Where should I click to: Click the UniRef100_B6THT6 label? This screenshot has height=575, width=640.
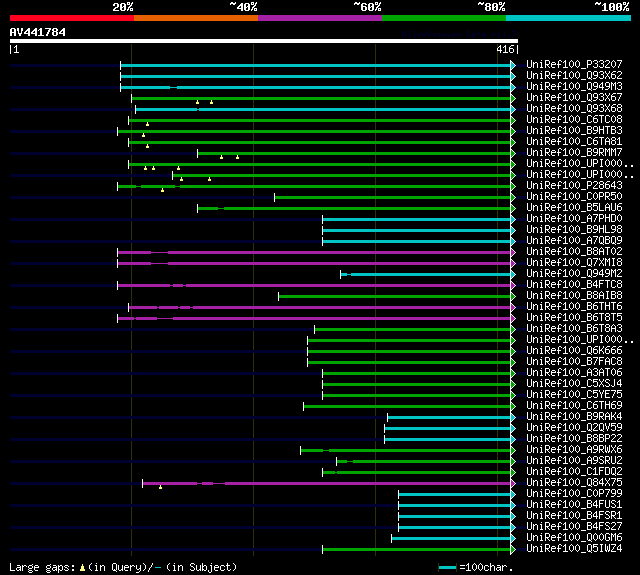click(574, 307)
